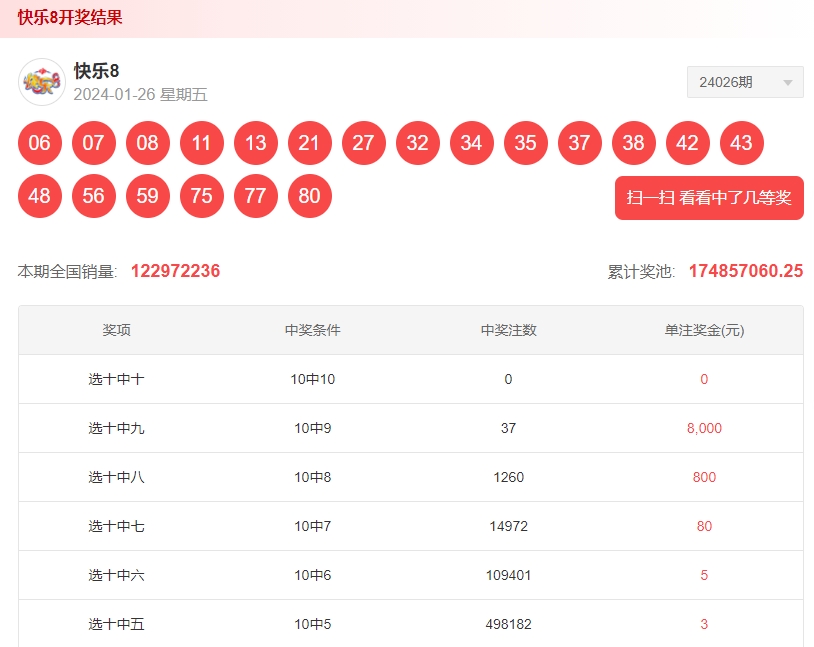The image size is (814, 647).
Task: Select the number ball 75
Action: click(x=201, y=196)
